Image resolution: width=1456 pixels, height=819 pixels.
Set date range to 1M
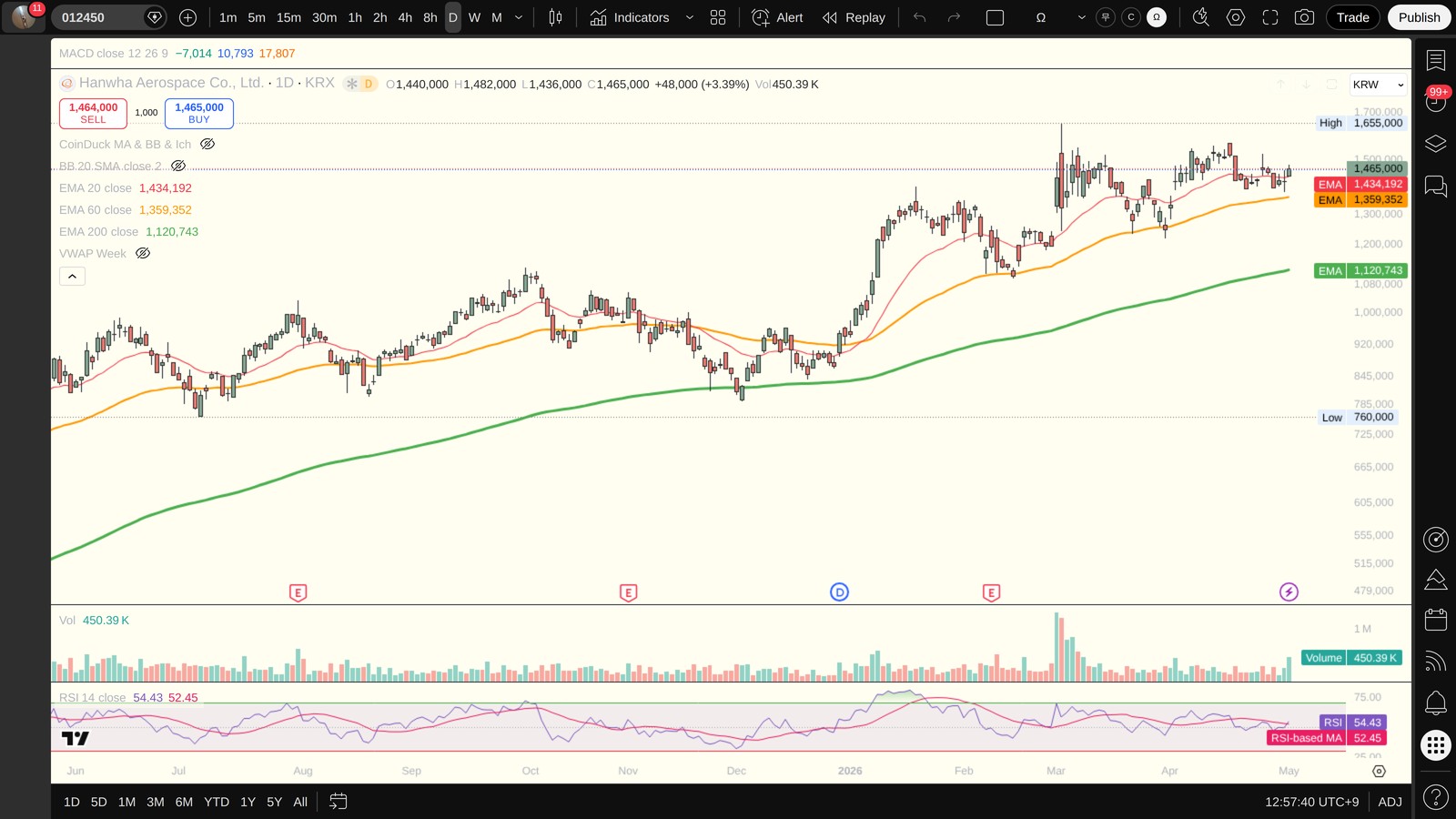pyautogui.click(x=126, y=802)
